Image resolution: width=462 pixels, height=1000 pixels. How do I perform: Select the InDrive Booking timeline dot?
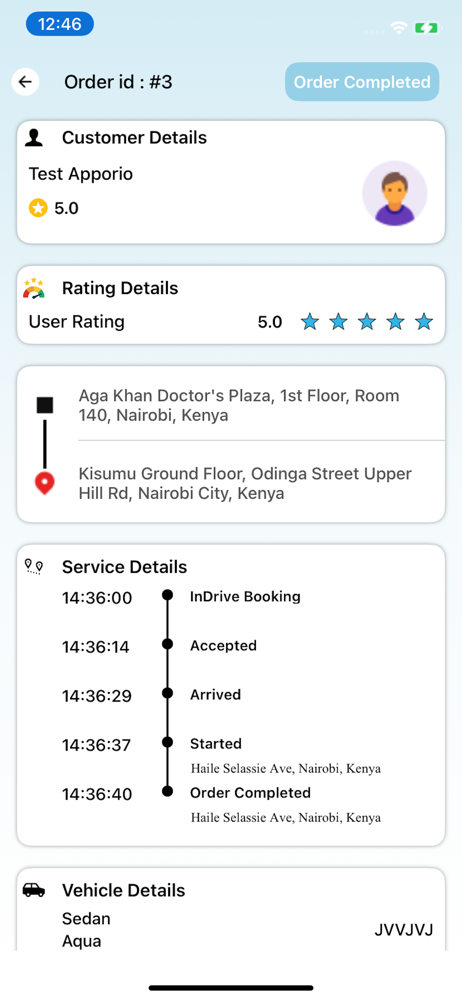click(168, 595)
